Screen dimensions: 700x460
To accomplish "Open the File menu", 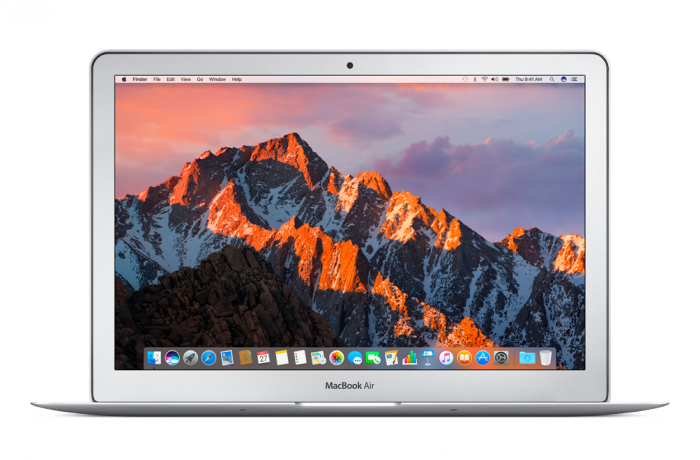I will tap(157, 79).
